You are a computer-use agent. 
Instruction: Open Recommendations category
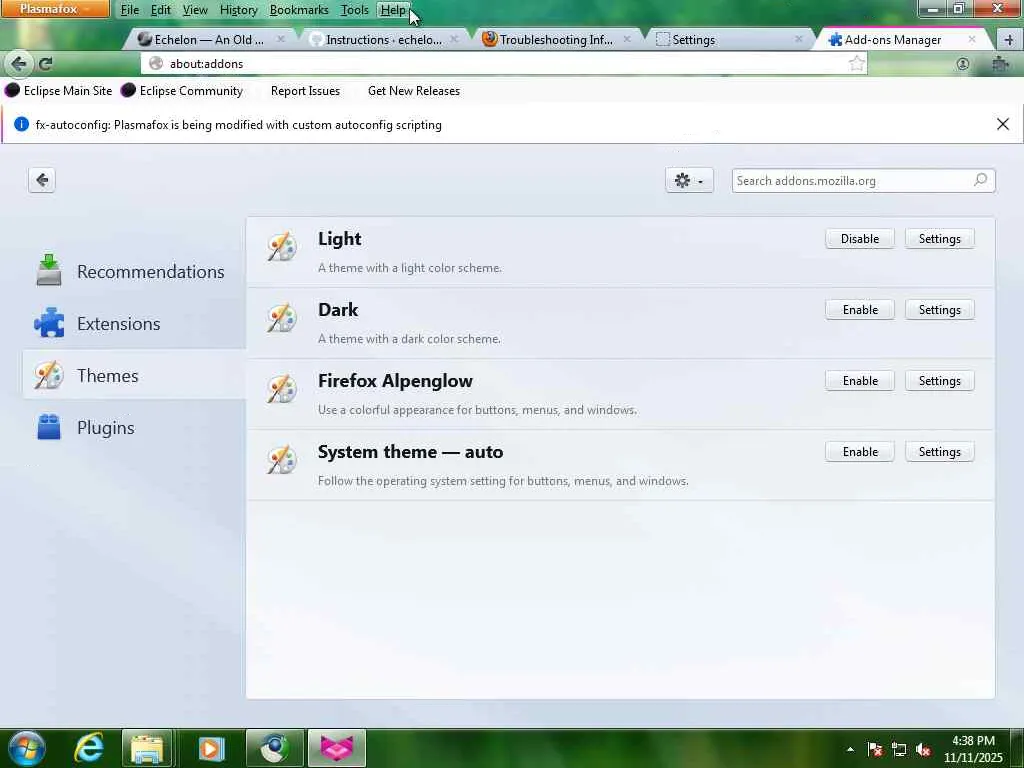(134, 271)
